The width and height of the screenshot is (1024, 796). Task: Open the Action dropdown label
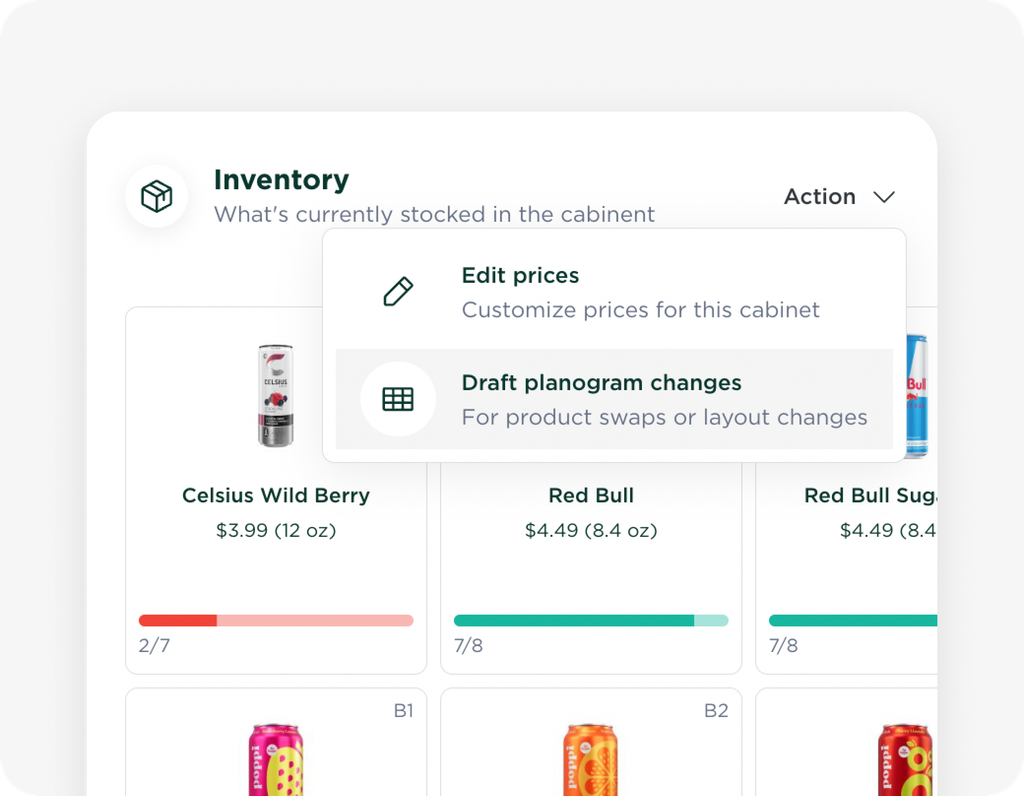tap(819, 197)
